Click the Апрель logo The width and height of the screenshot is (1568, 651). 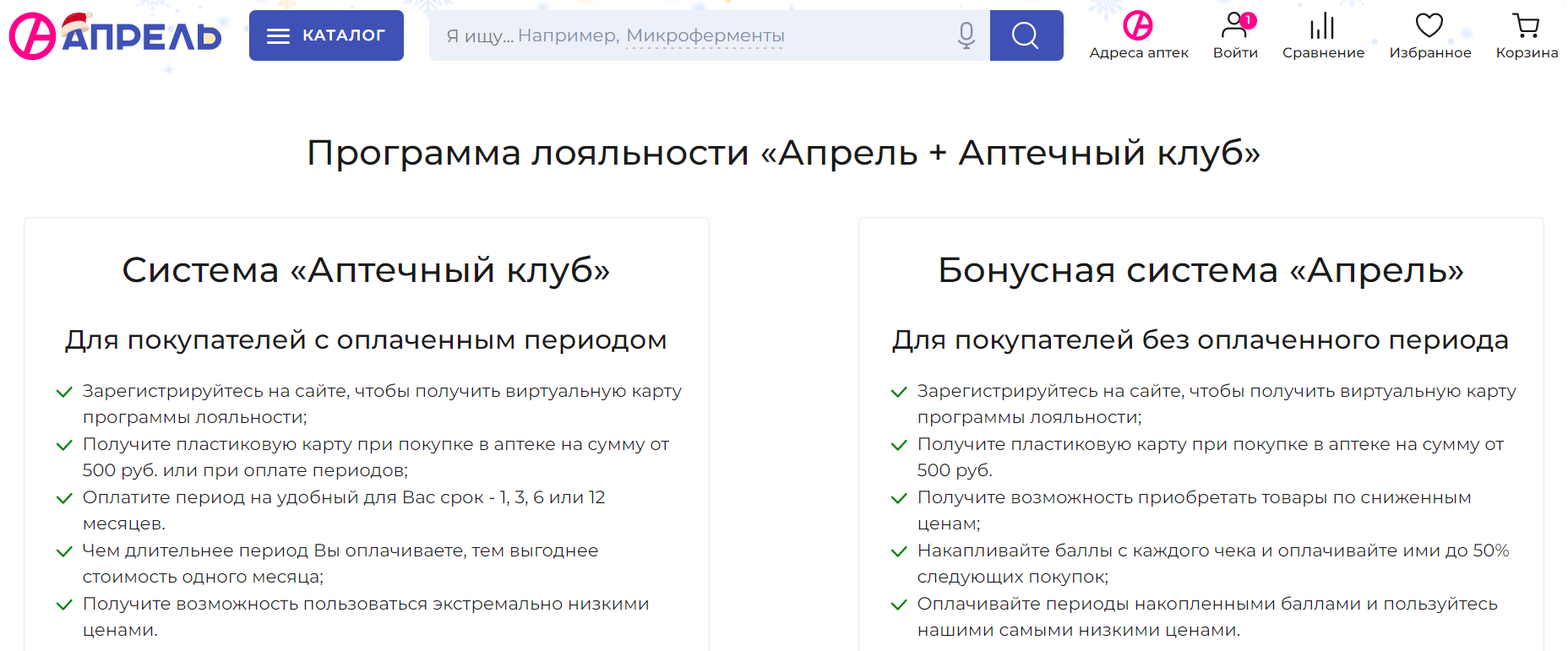[x=116, y=35]
